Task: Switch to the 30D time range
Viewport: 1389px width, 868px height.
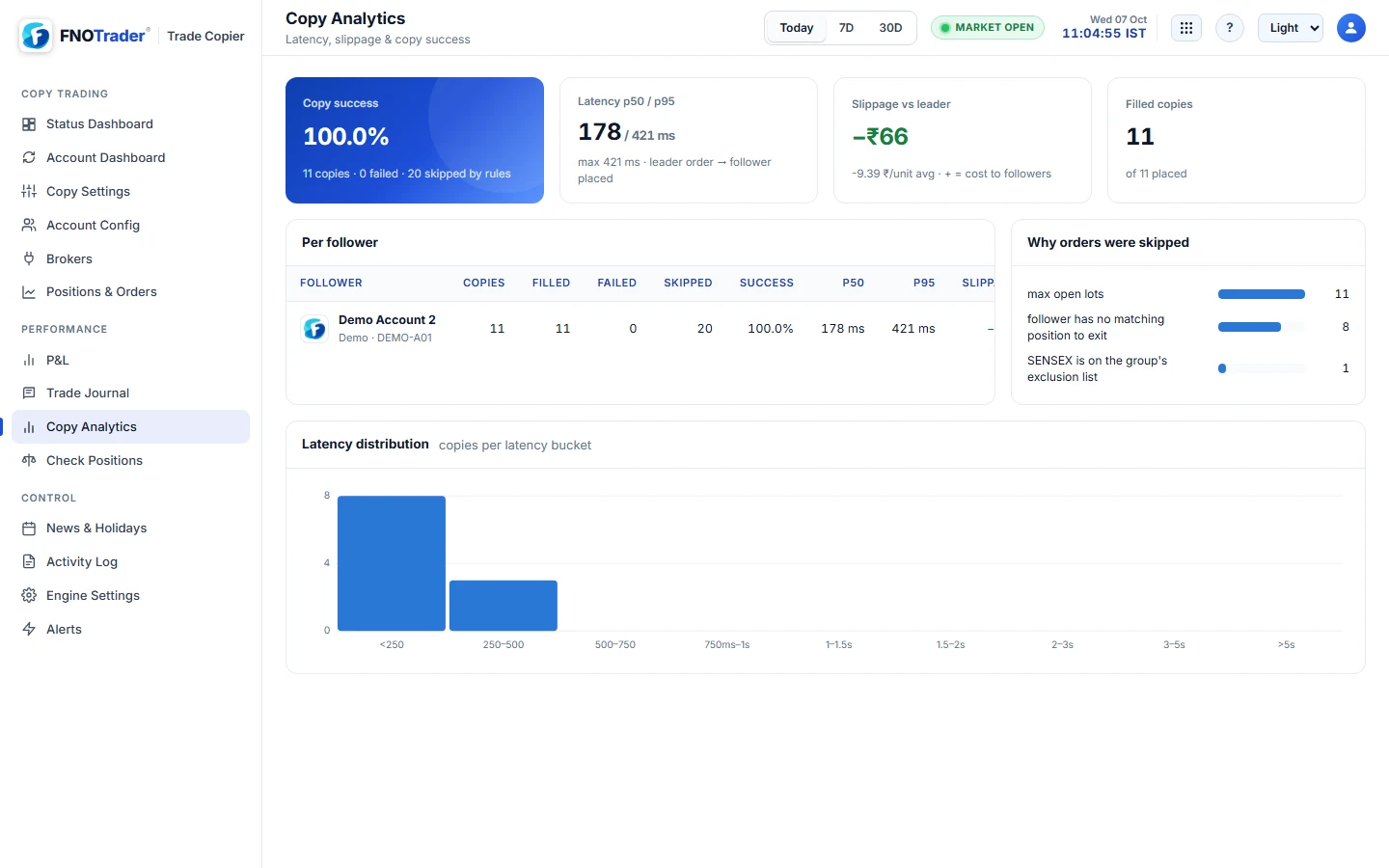Action: 890,28
